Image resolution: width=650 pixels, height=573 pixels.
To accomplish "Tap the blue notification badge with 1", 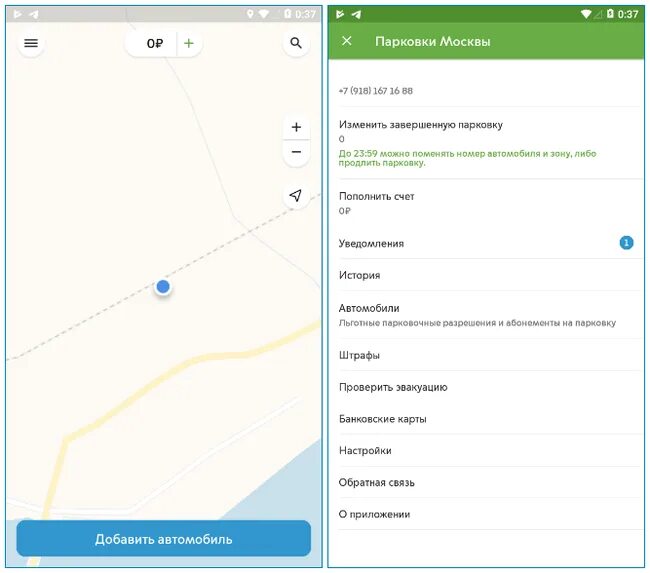I will pyautogui.click(x=626, y=243).
